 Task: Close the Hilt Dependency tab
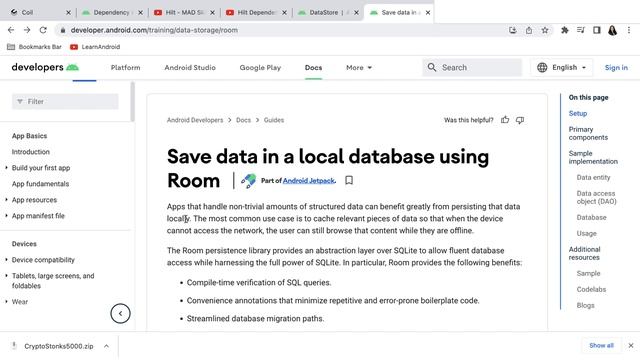[284, 13]
